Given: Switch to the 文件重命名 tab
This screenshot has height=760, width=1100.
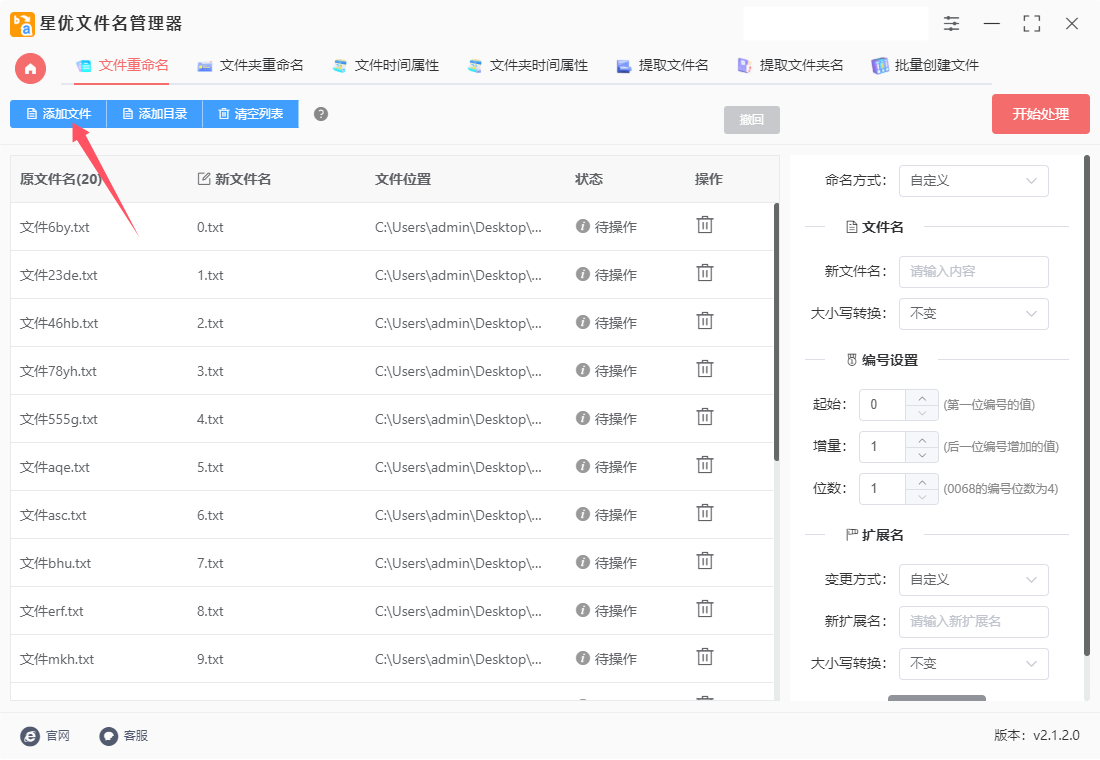Looking at the screenshot, I should pos(122,66).
